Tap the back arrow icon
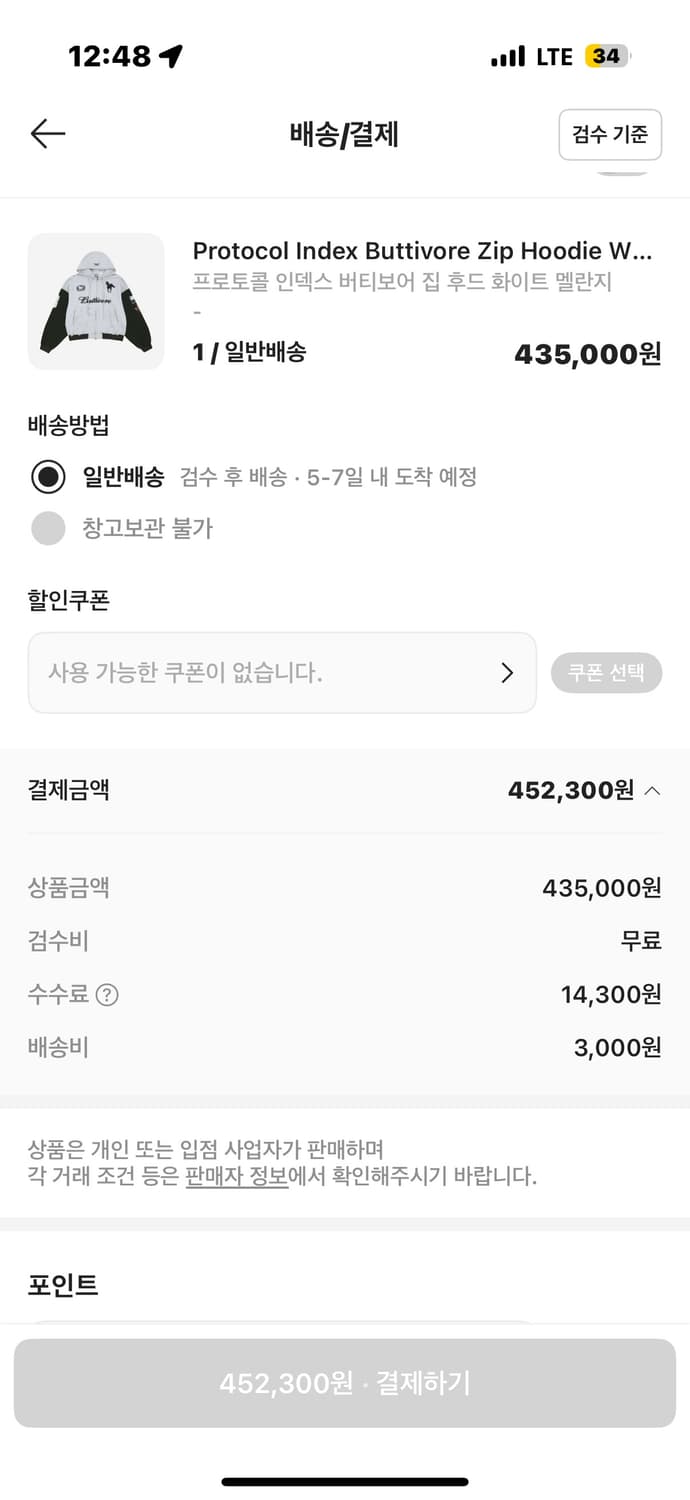The height and width of the screenshot is (1500, 690). pos(48,134)
